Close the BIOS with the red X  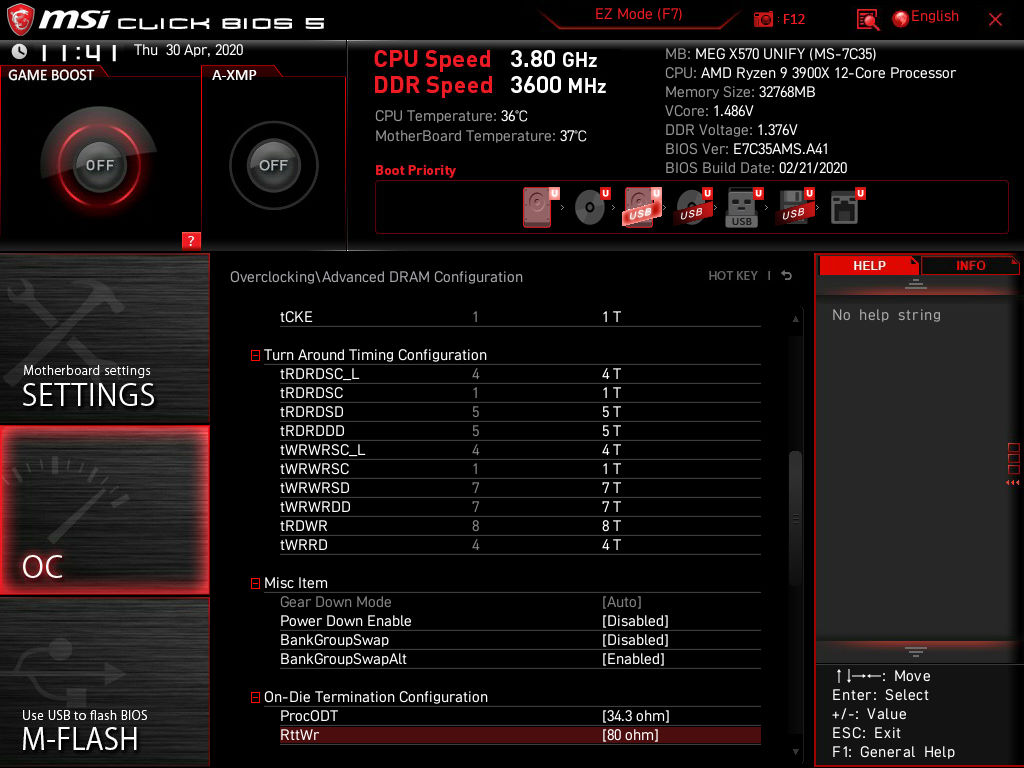point(995,20)
